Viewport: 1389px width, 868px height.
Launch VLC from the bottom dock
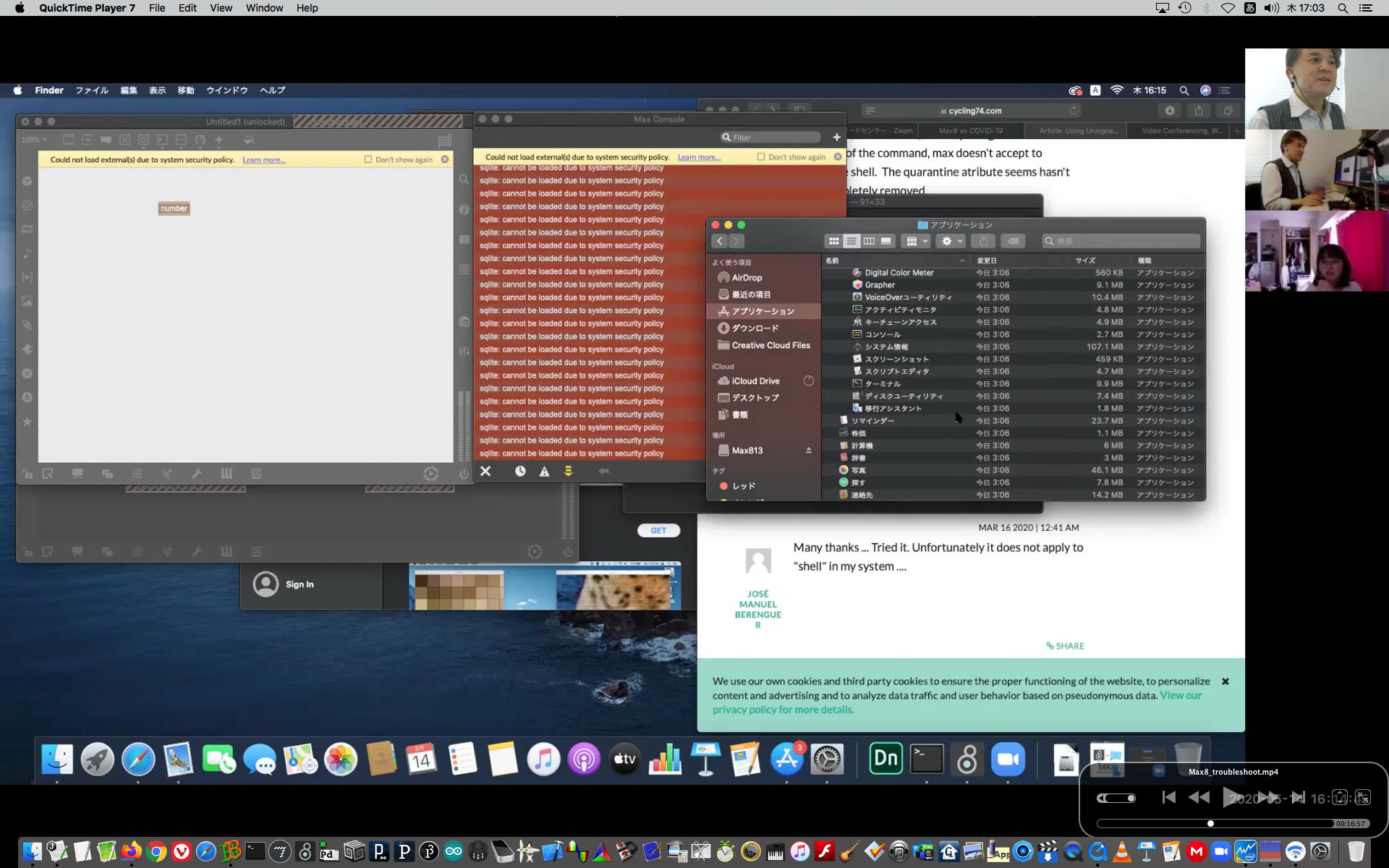[1121, 851]
